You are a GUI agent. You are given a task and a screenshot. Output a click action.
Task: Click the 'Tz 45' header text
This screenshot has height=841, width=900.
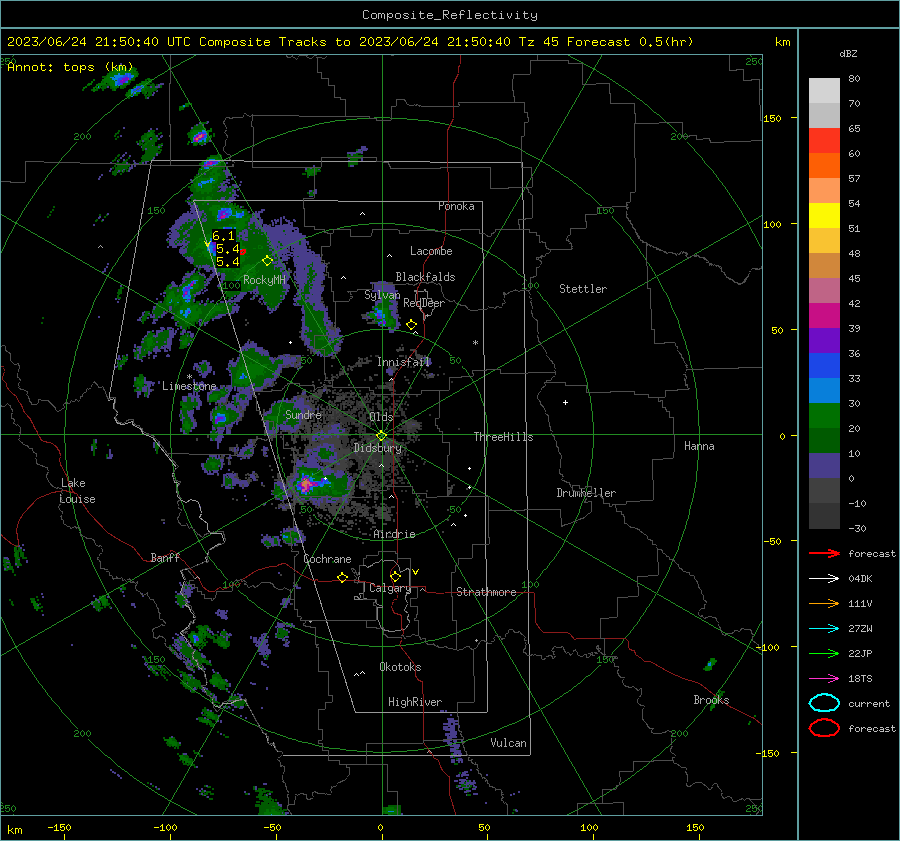pos(539,42)
